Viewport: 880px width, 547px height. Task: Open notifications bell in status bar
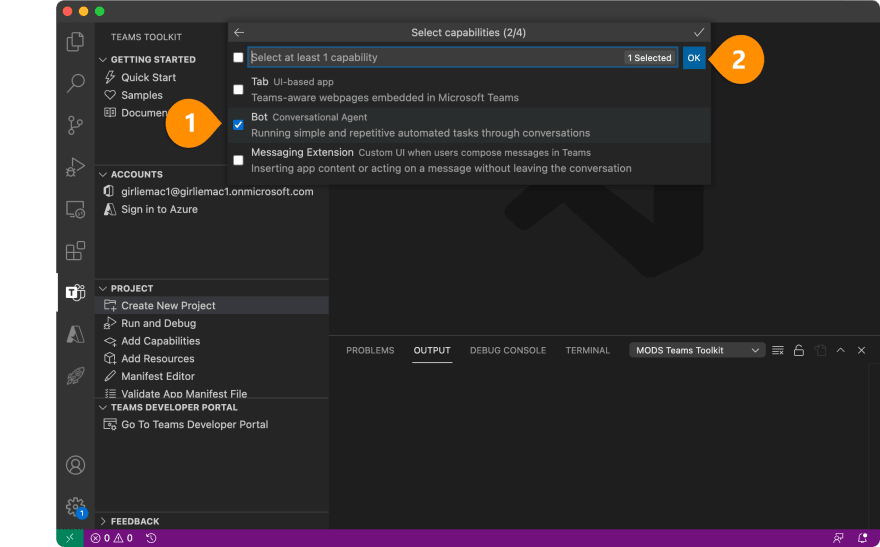tap(863, 538)
